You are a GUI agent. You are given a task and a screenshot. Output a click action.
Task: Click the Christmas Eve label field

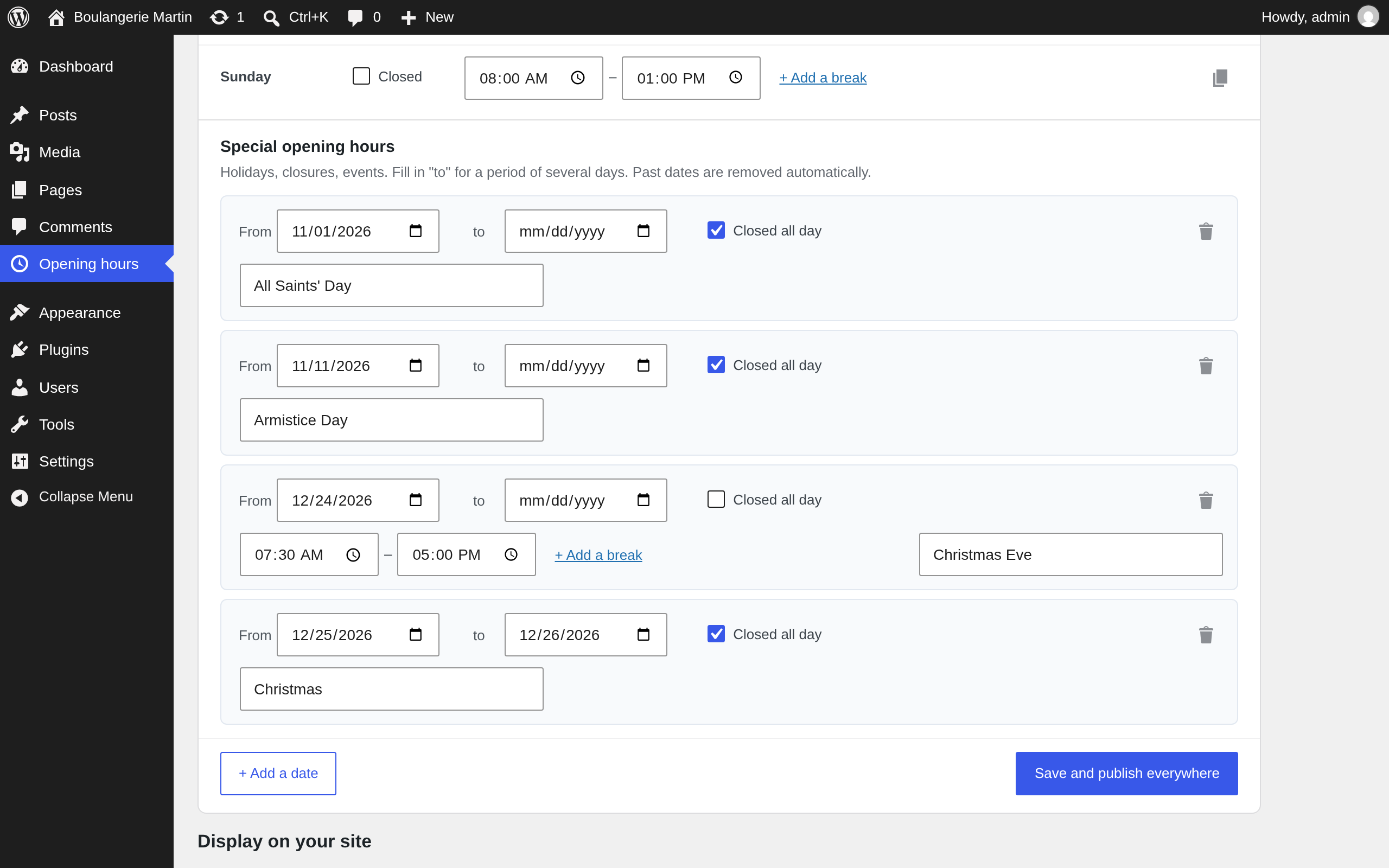coord(1071,554)
